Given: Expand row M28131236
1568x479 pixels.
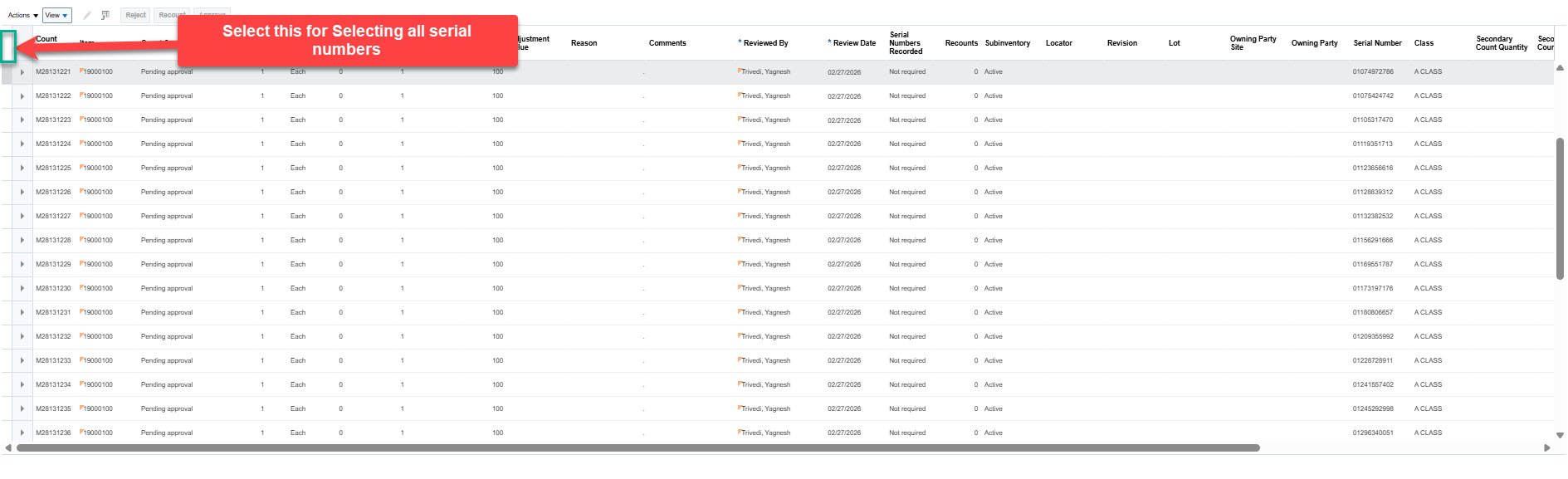Looking at the screenshot, I should pos(22,433).
